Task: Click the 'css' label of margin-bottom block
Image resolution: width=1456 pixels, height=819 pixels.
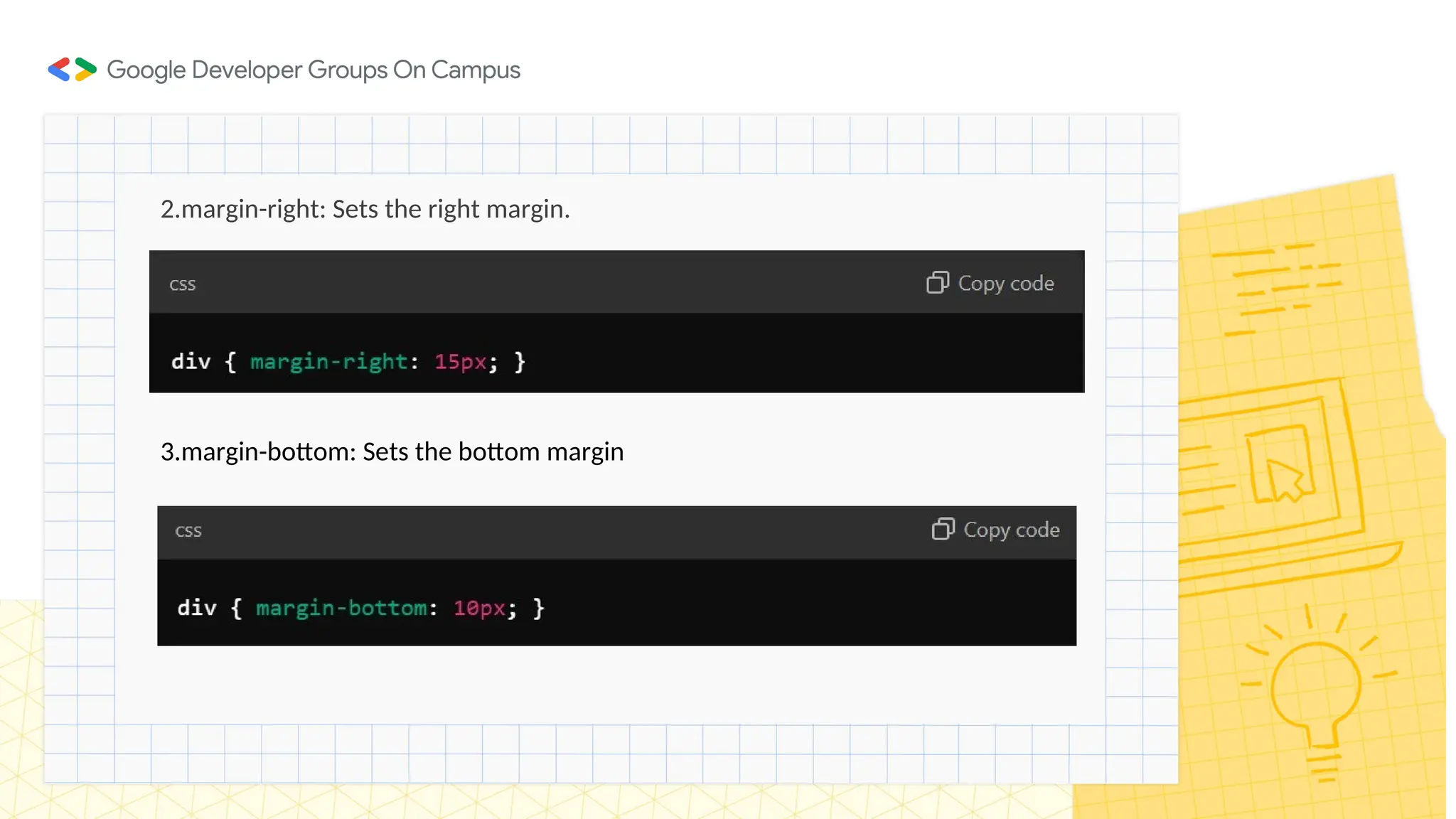Action: point(188,531)
